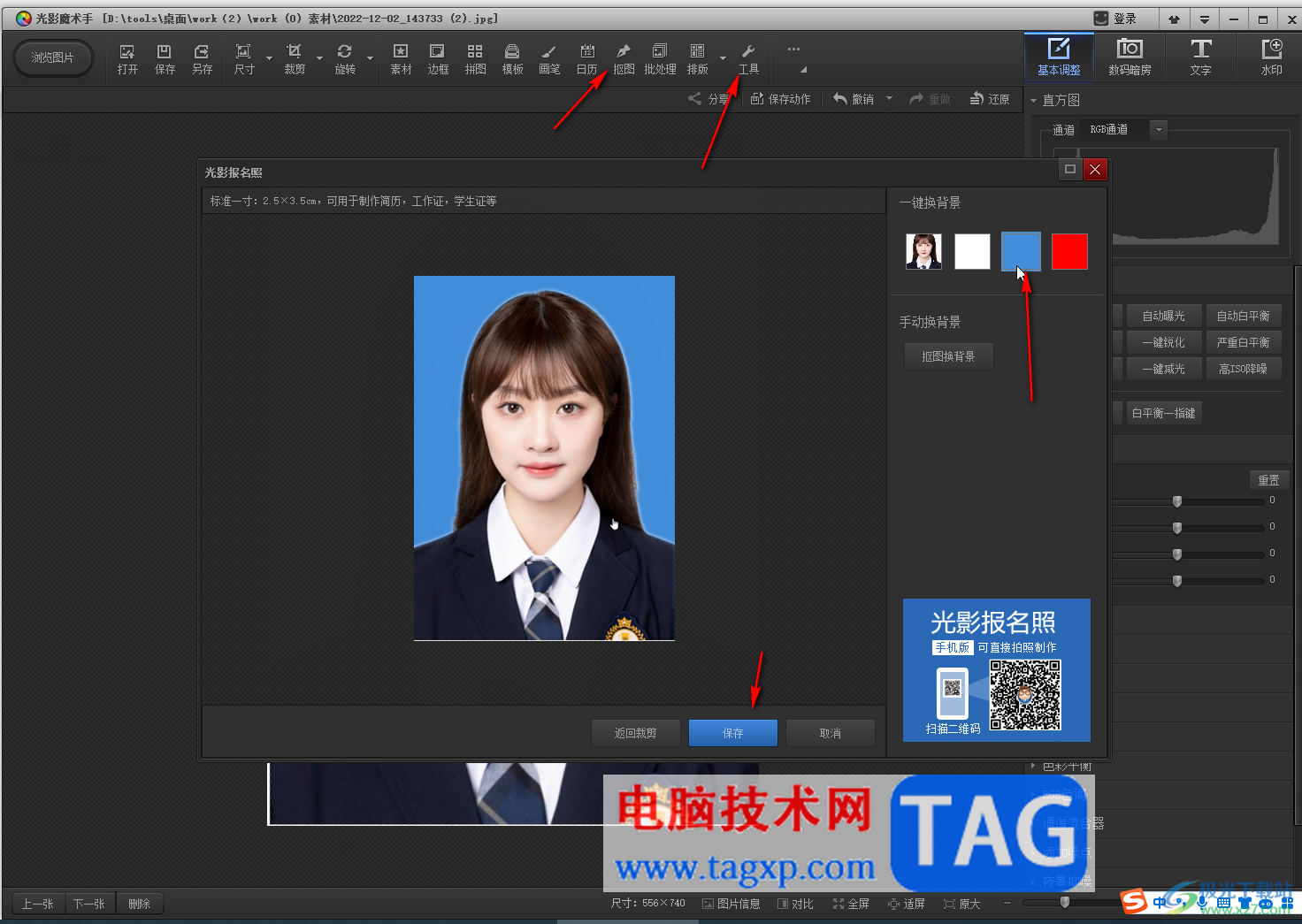Click the blue 保存 button in dialog
Image resolution: width=1302 pixels, height=924 pixels.
click(x=732, y=733)
